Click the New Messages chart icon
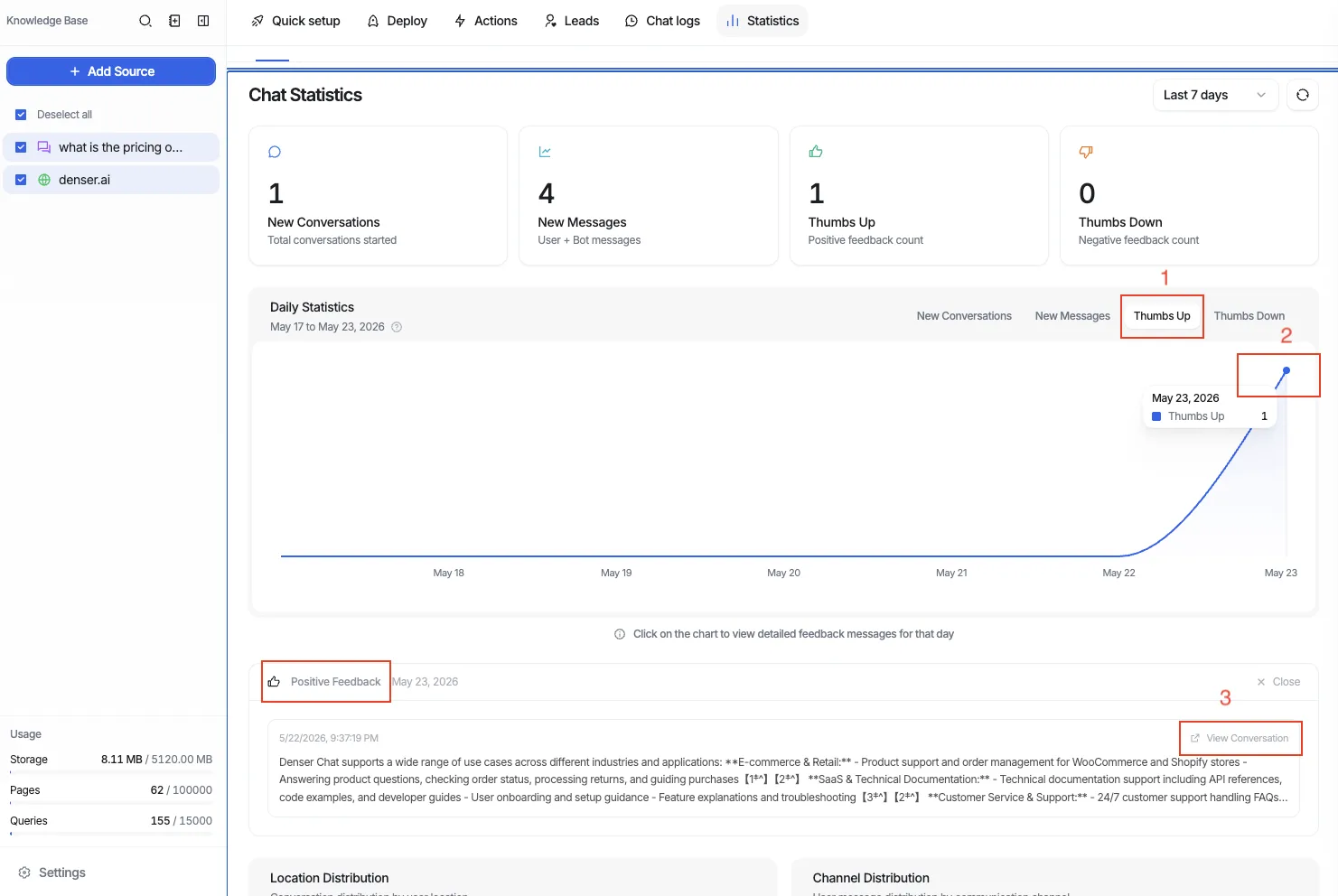 point(545,152)
